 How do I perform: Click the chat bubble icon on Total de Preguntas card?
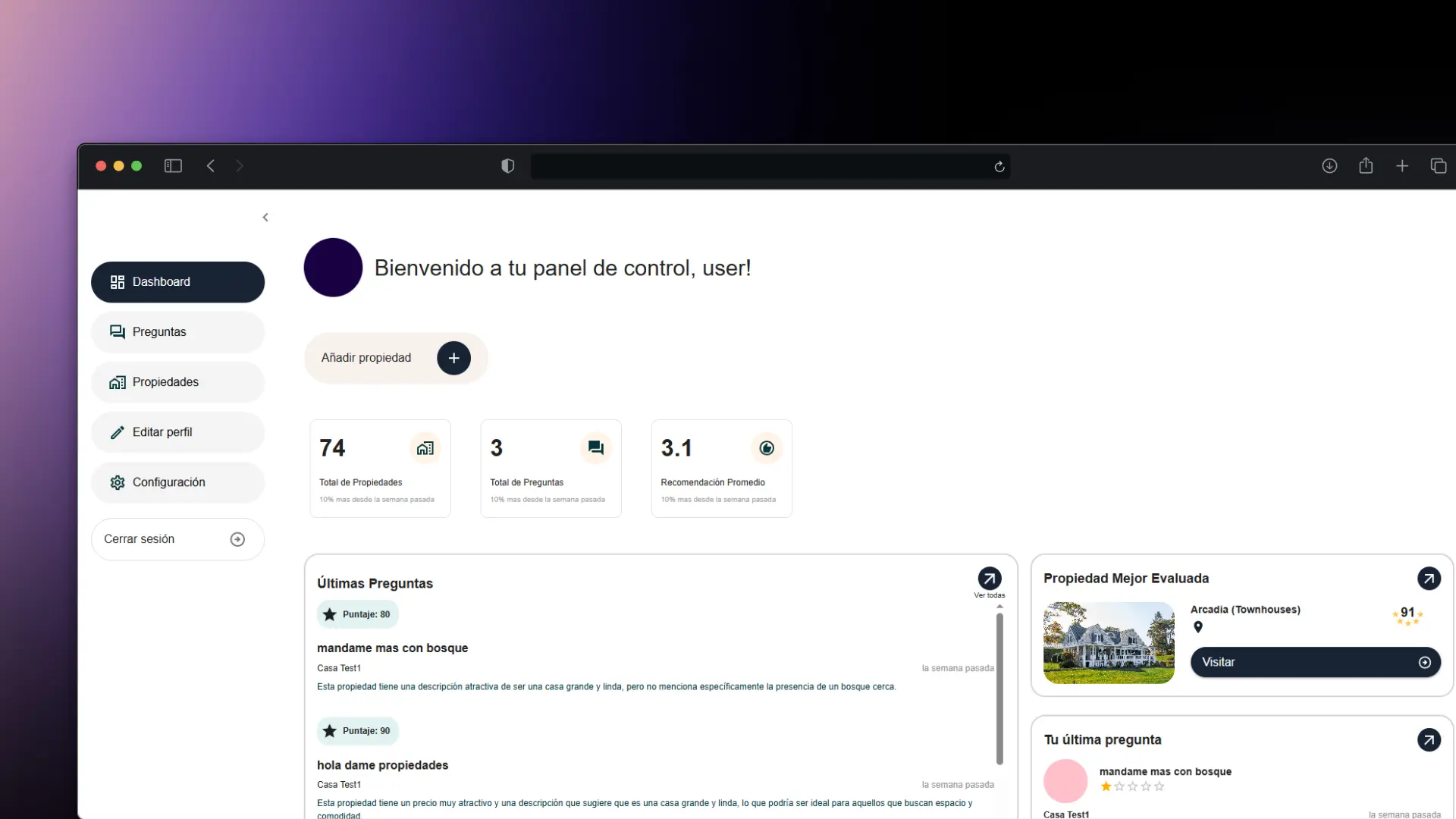coord(595,447)
